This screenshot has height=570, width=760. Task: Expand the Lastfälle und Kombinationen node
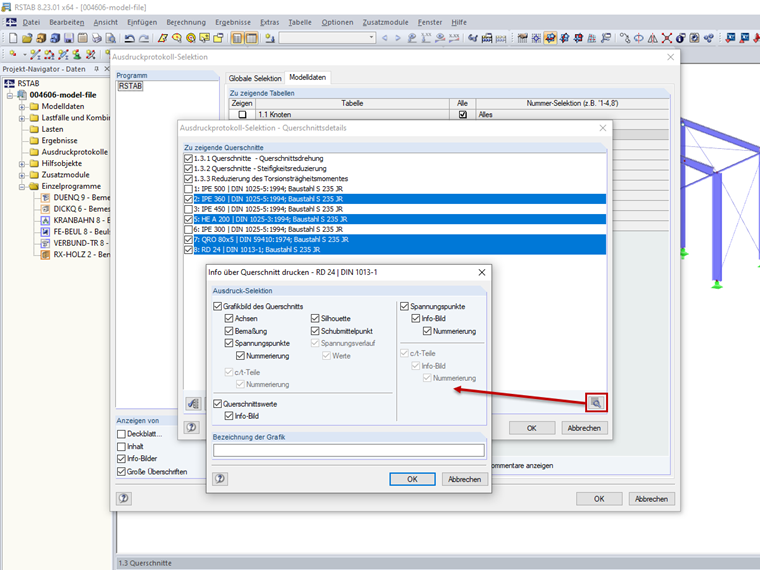click(x=22, y=118)
